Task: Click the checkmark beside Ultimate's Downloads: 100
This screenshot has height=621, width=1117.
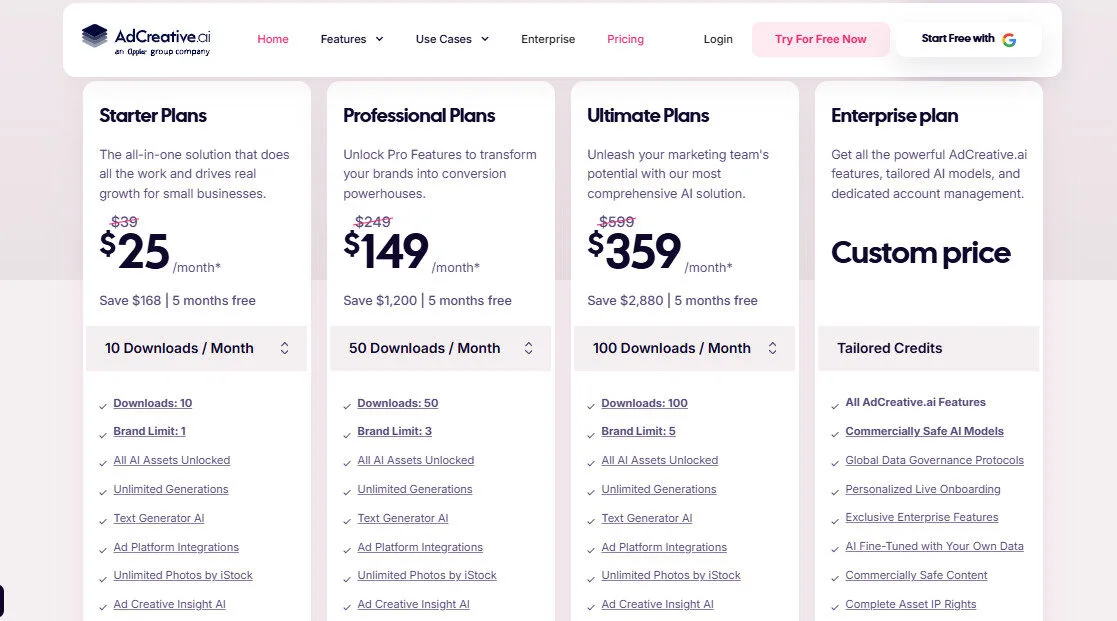Action: pos(591,404)
